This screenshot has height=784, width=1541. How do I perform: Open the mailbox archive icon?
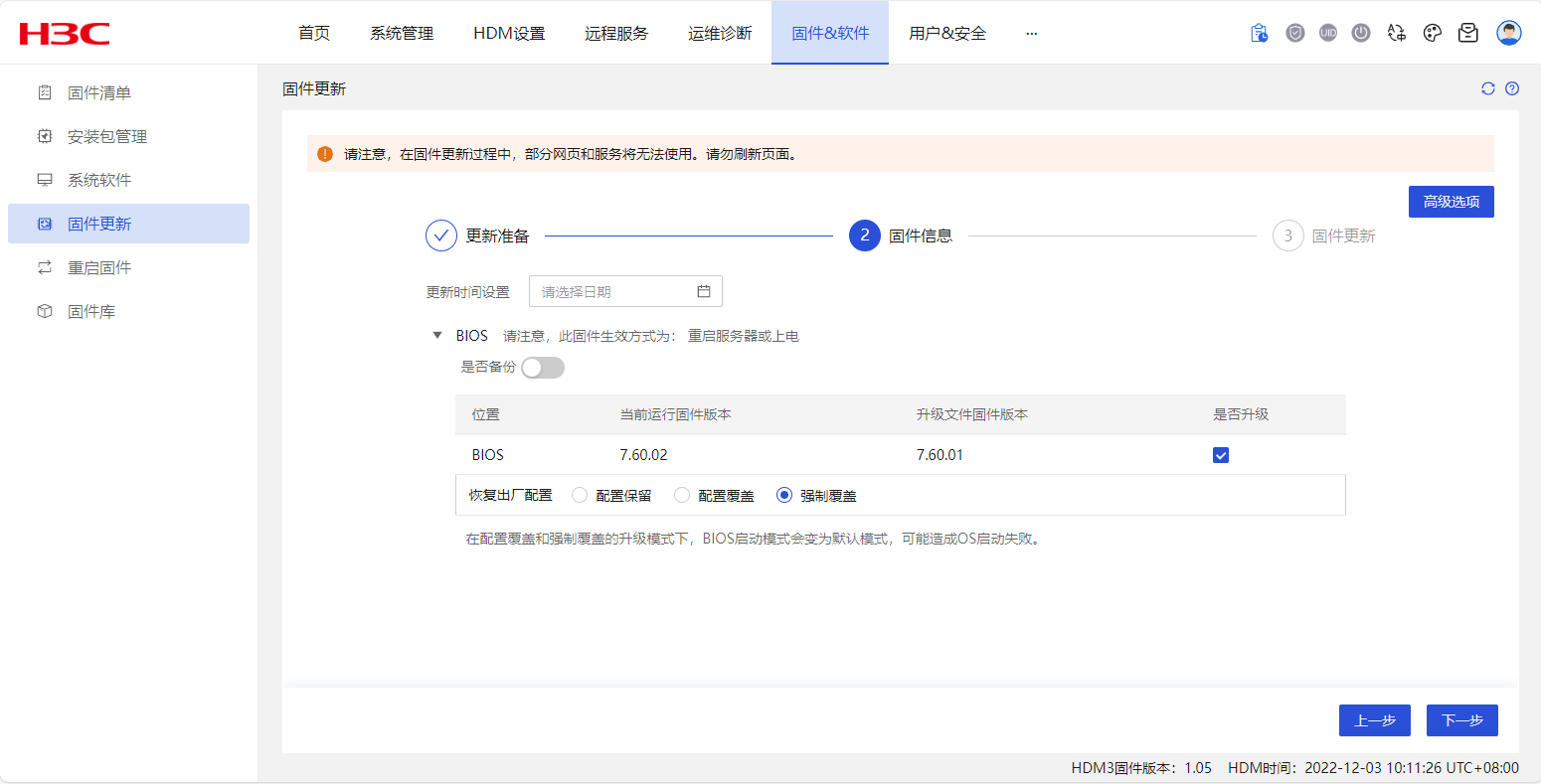(x=1467, y=33)
